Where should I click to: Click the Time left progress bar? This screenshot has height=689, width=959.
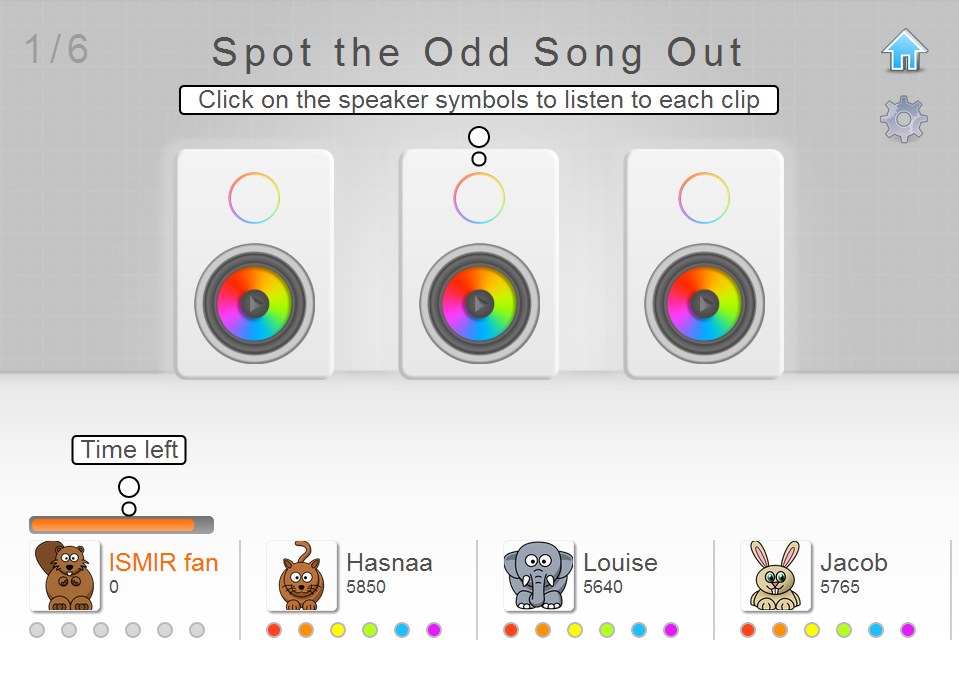pyautogui.click(x=120, y=524)
